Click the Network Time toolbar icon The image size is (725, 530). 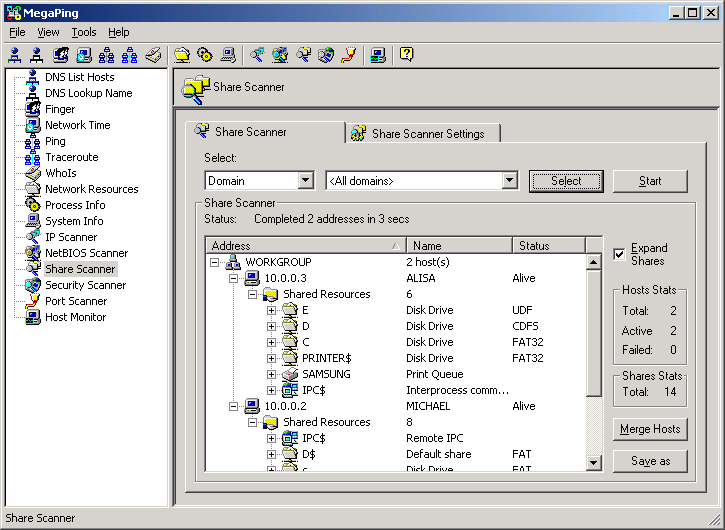pyautogui.click(x=84, y=55)
